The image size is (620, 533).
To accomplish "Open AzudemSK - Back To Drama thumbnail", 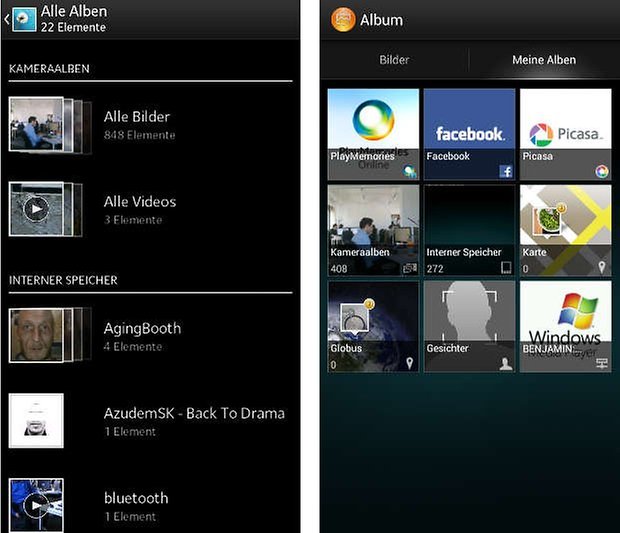I will pyautogui.click(x=36, y=421).
